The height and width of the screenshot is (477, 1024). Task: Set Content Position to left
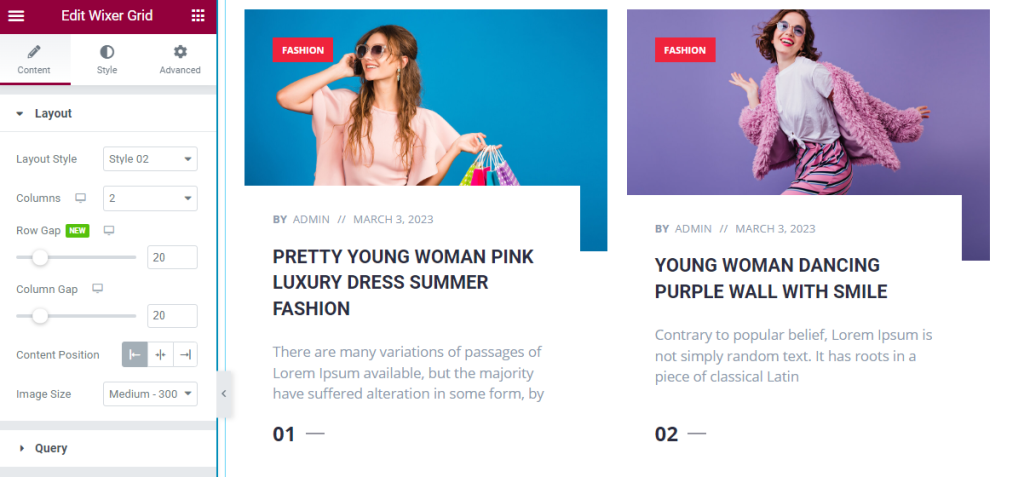click(135, 355)
